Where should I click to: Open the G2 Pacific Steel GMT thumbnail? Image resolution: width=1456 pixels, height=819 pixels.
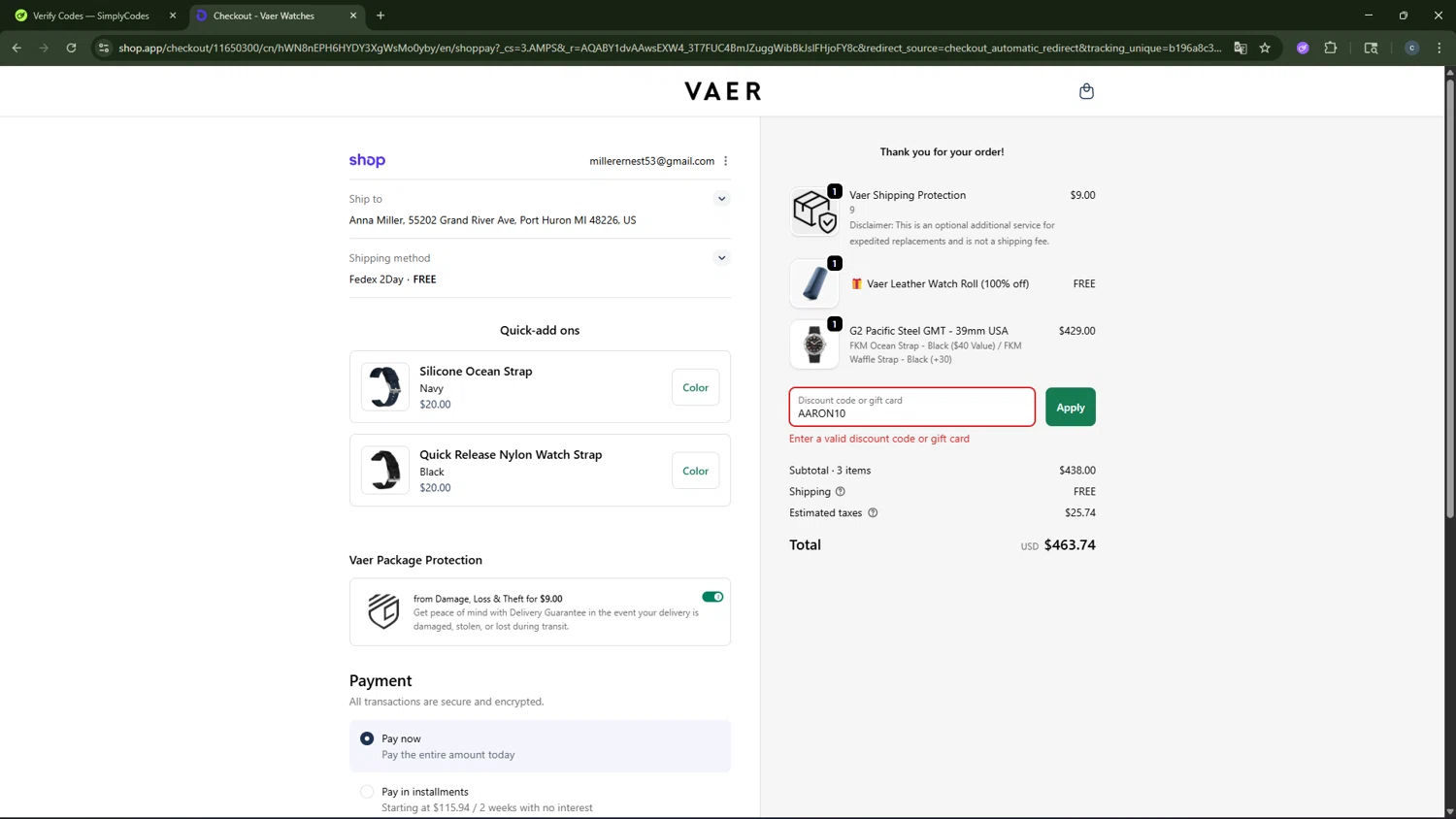pos(813,344)
